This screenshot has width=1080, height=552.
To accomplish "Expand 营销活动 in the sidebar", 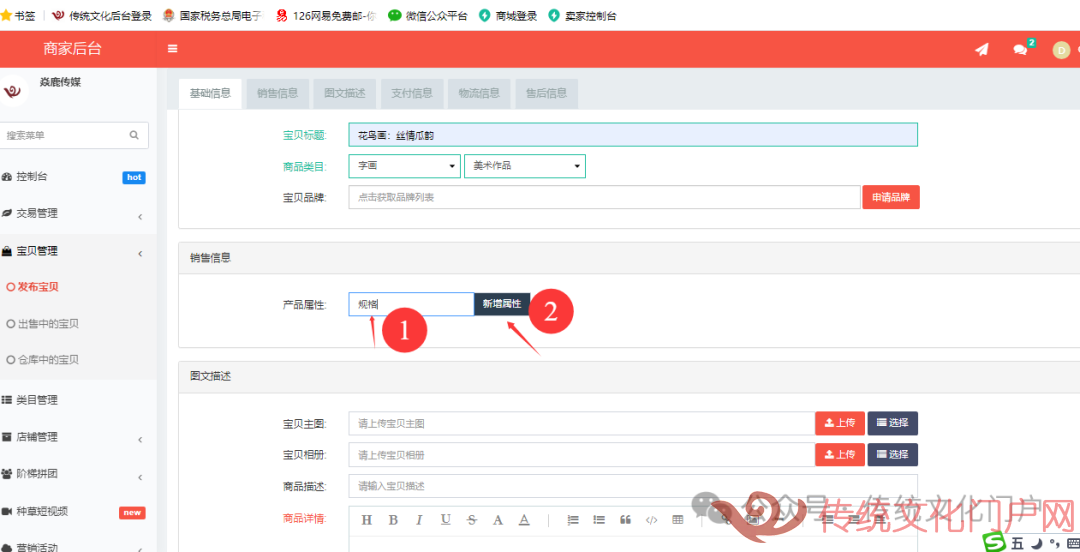I will (78, 548).
